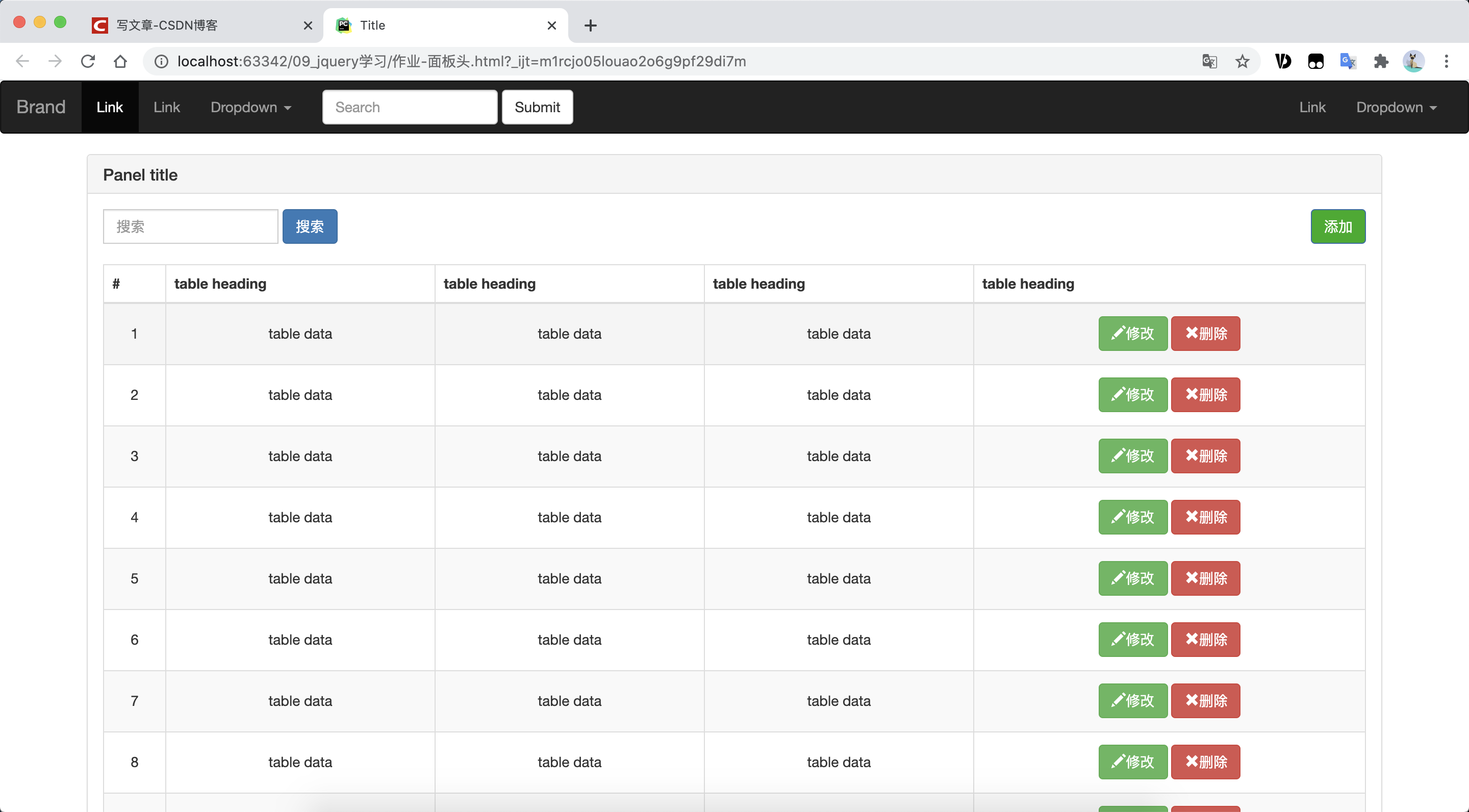This screenshot has width=1469, height=812.
Task: Click the translate-page icon in address bar
Action: click(1209, 61)
